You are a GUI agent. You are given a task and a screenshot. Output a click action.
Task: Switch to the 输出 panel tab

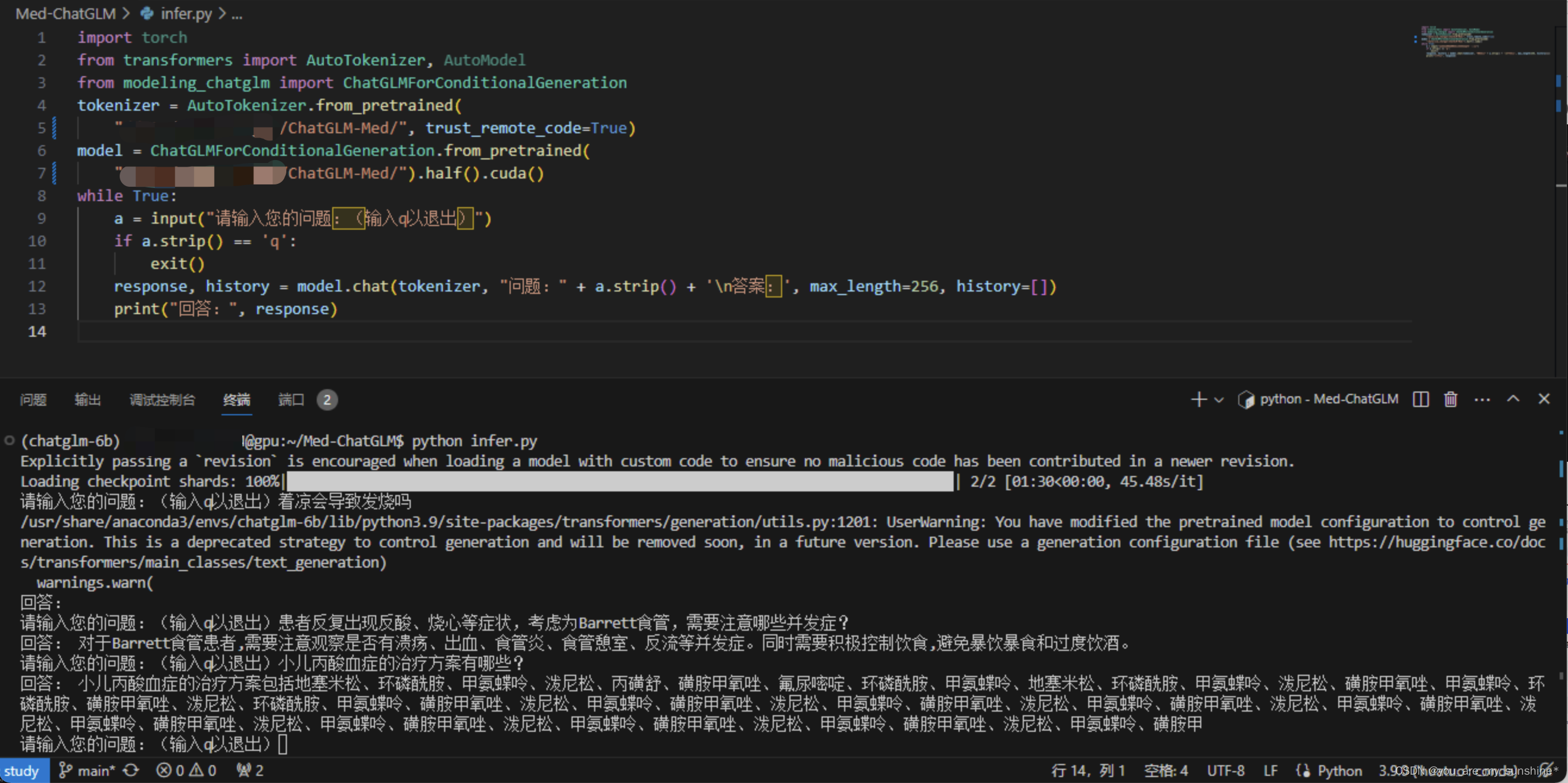point(88,400)
